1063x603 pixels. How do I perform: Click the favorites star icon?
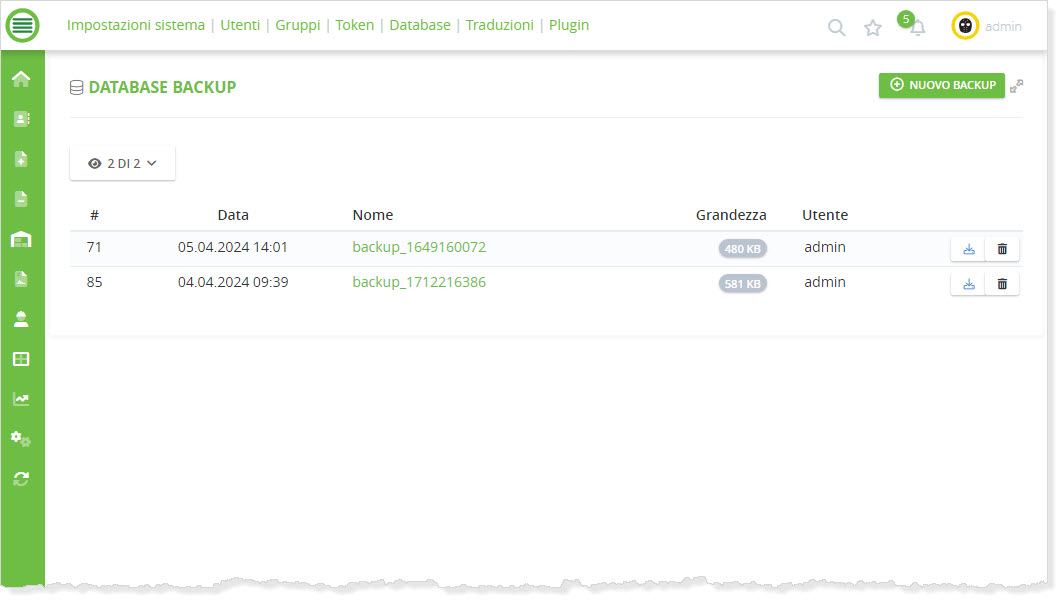pos(873,28)
